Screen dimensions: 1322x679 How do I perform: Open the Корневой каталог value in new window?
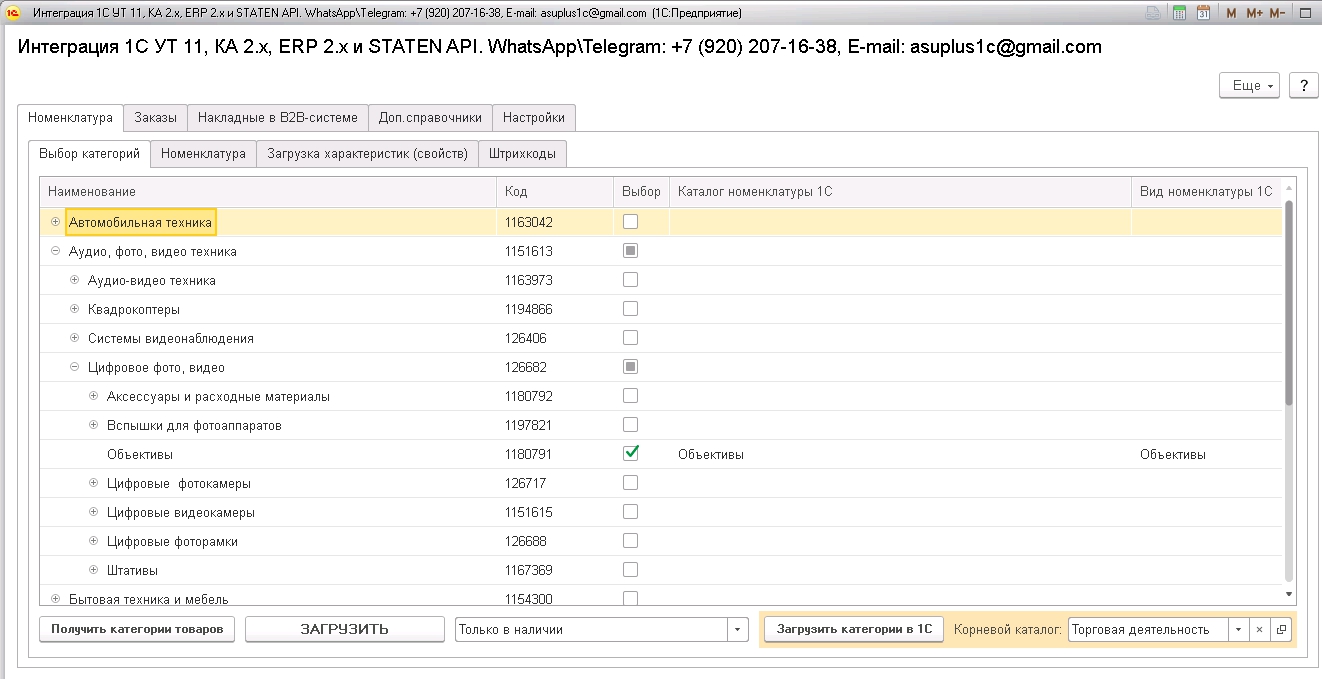click(1280, 630)
